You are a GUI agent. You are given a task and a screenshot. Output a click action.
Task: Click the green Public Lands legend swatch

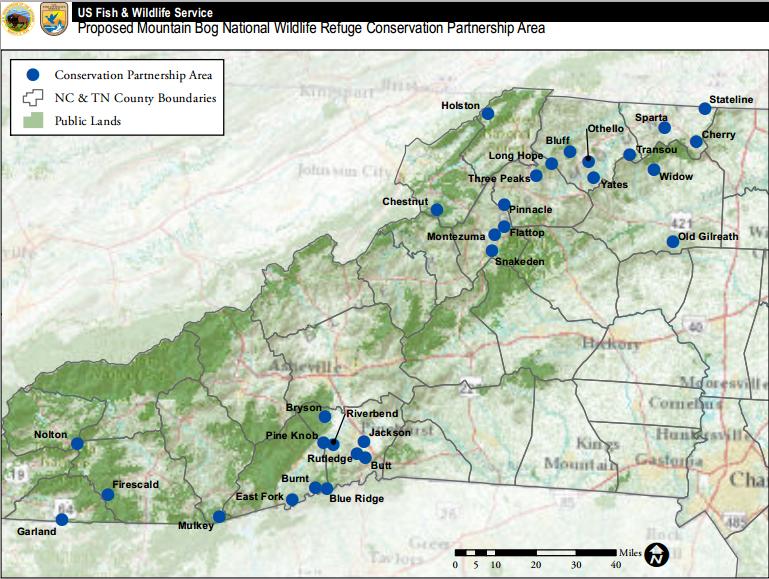tap(33, 121)
